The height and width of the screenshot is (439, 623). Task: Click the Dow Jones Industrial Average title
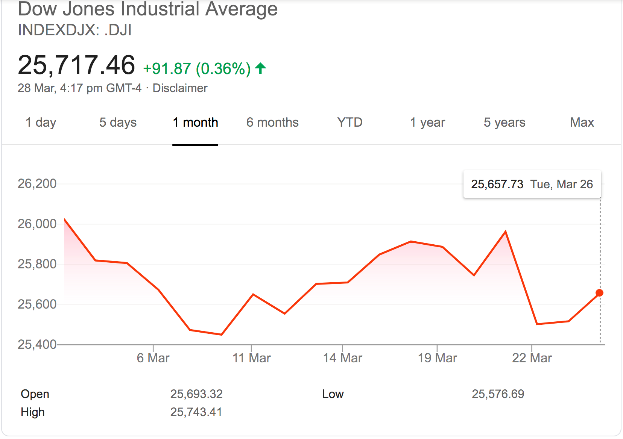pos(147,9)
